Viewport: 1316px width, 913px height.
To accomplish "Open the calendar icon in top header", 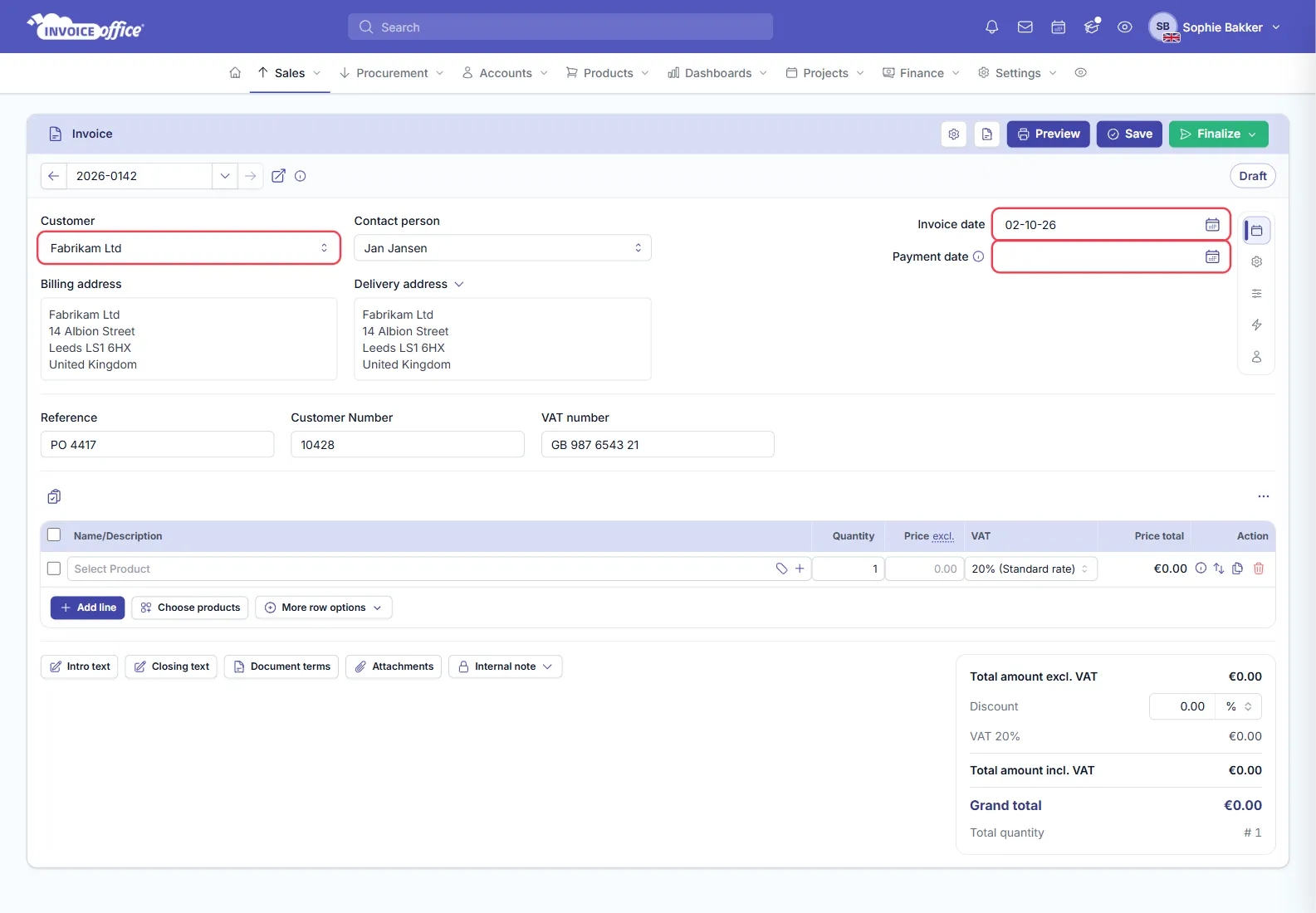I will [x=1059, y=27].
